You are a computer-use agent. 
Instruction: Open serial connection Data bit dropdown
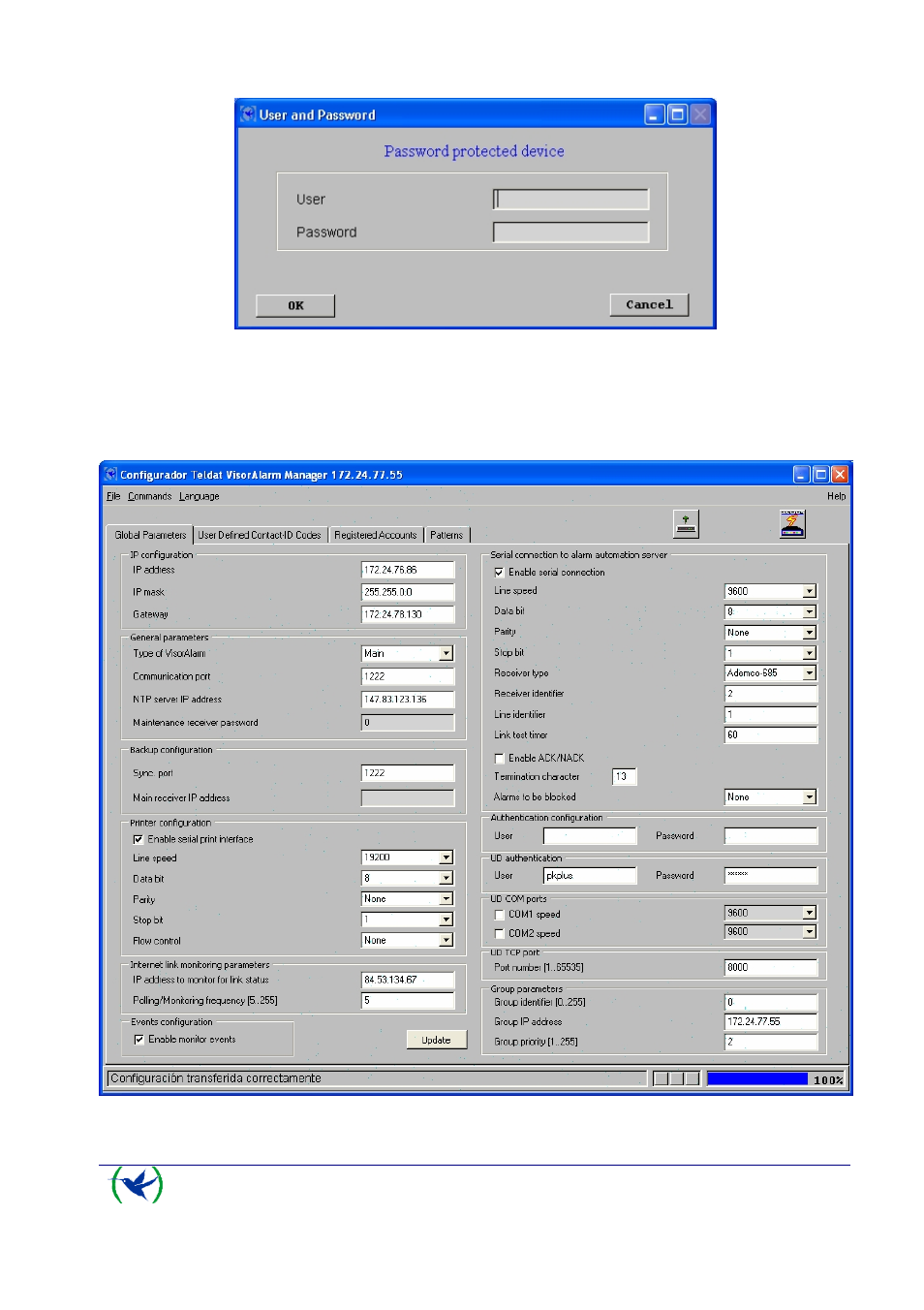(810, 612)
